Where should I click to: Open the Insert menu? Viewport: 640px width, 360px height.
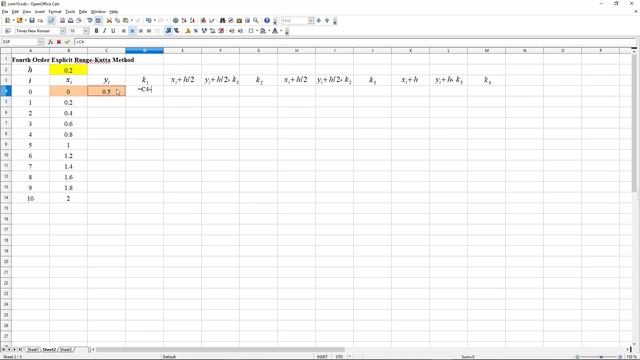40,11
